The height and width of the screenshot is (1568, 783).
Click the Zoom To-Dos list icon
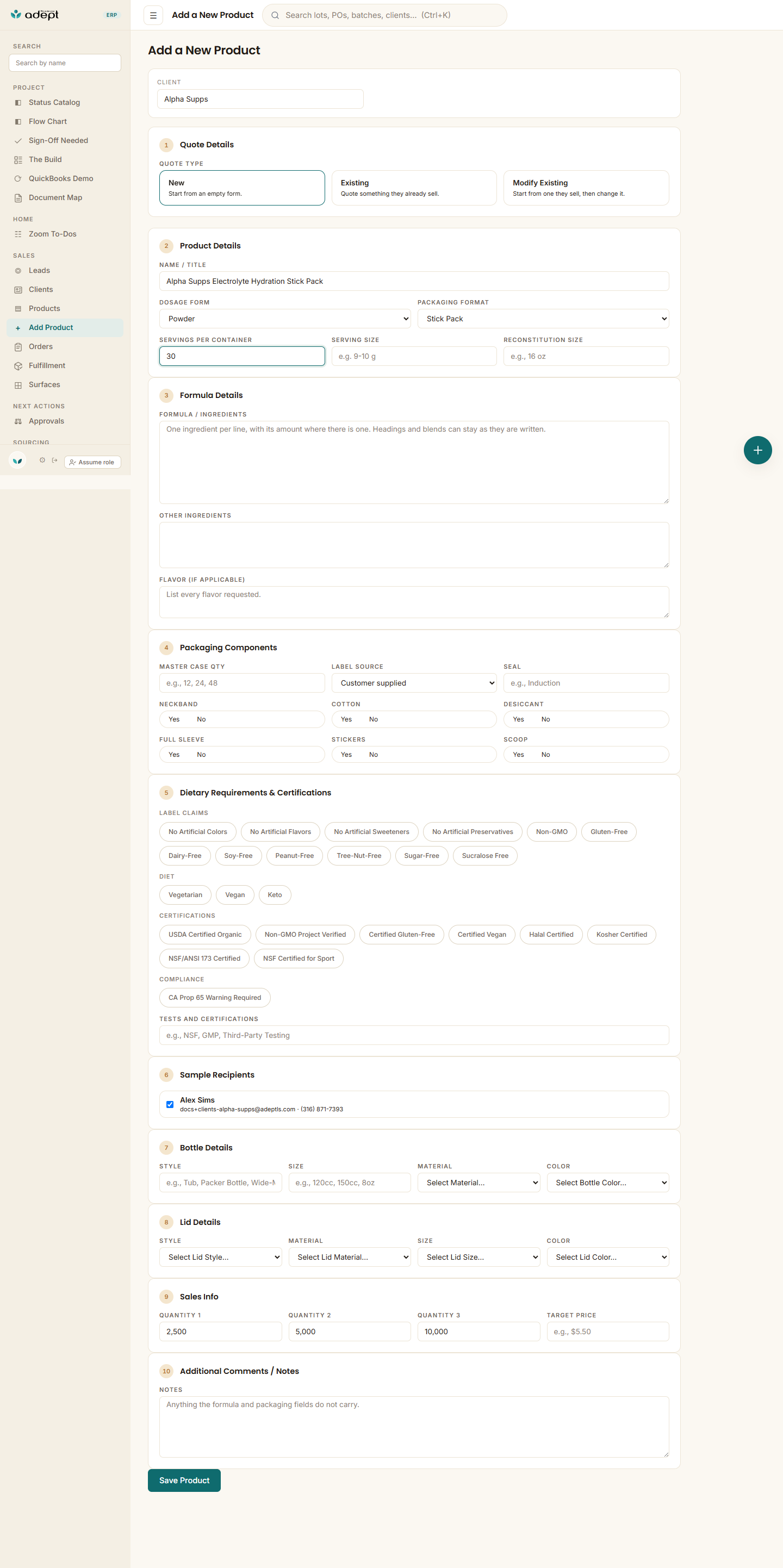pos(18,234)
